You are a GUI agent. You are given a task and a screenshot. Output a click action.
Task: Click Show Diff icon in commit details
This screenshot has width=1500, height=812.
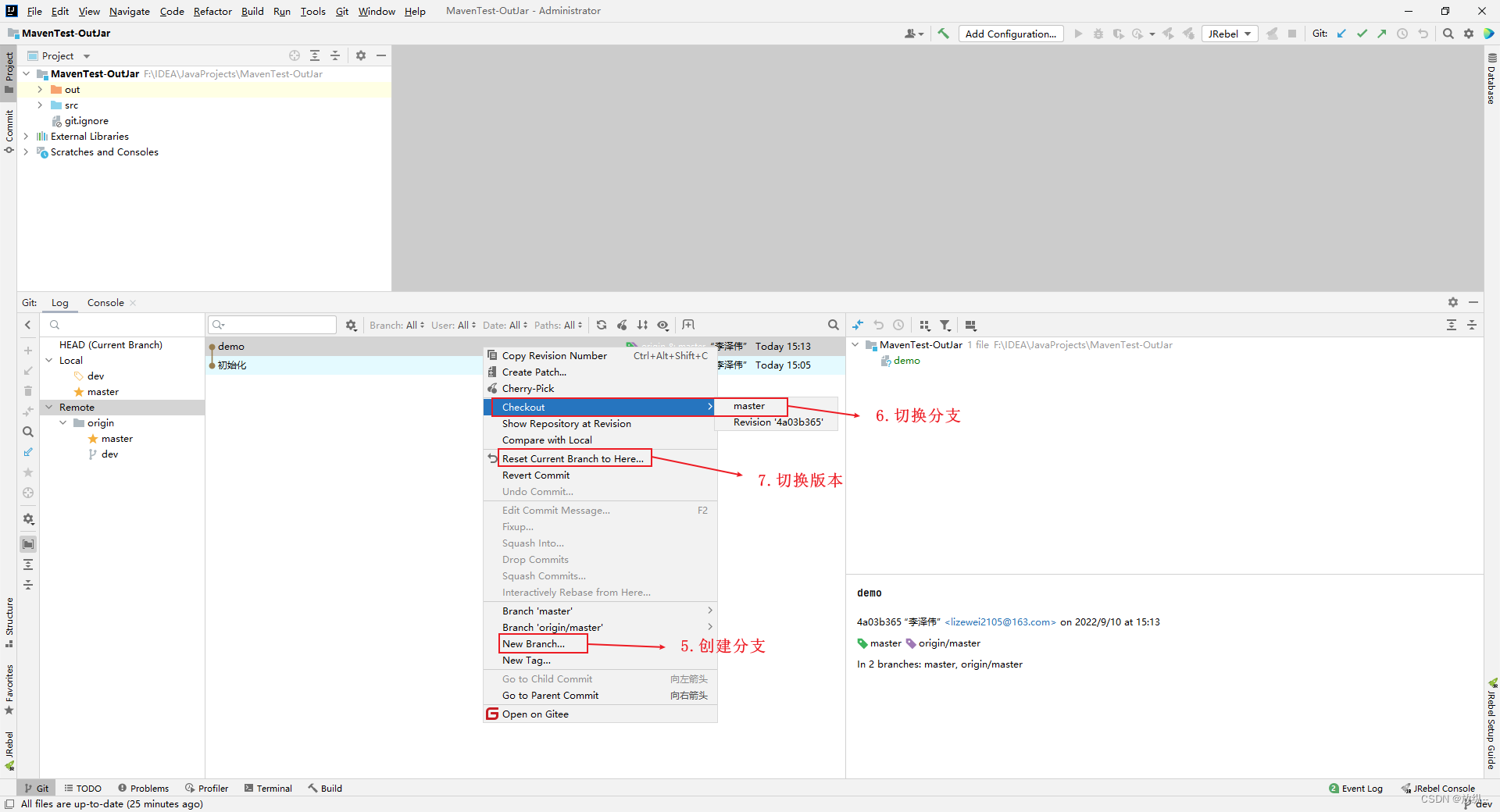[x=858, y=325]
